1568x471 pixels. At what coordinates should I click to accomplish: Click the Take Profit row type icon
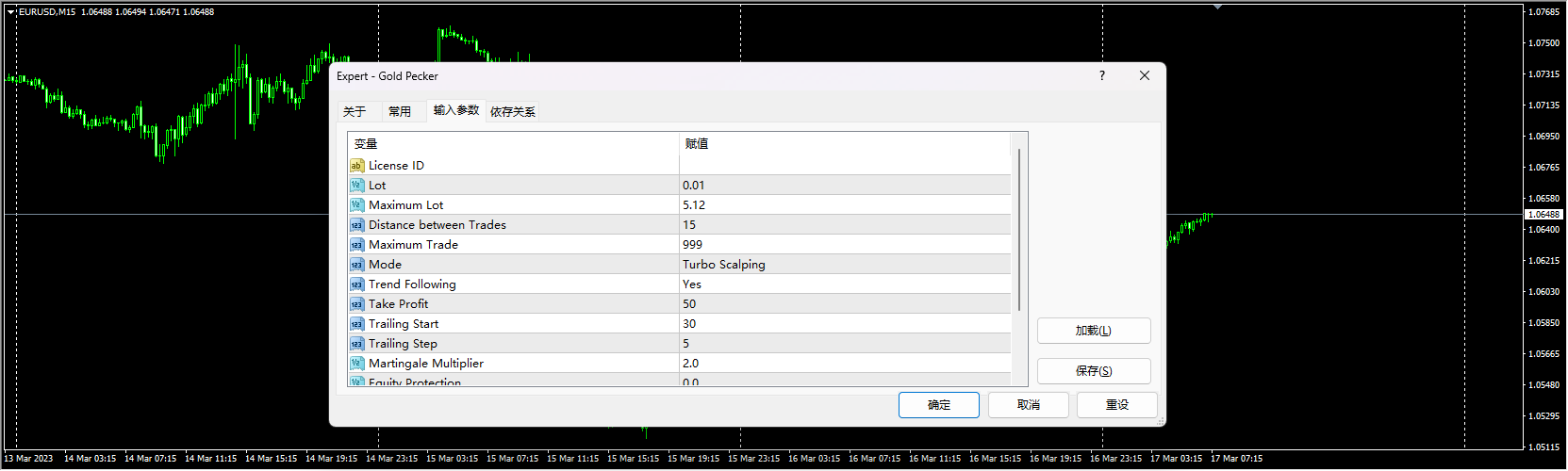pos(356,304)
